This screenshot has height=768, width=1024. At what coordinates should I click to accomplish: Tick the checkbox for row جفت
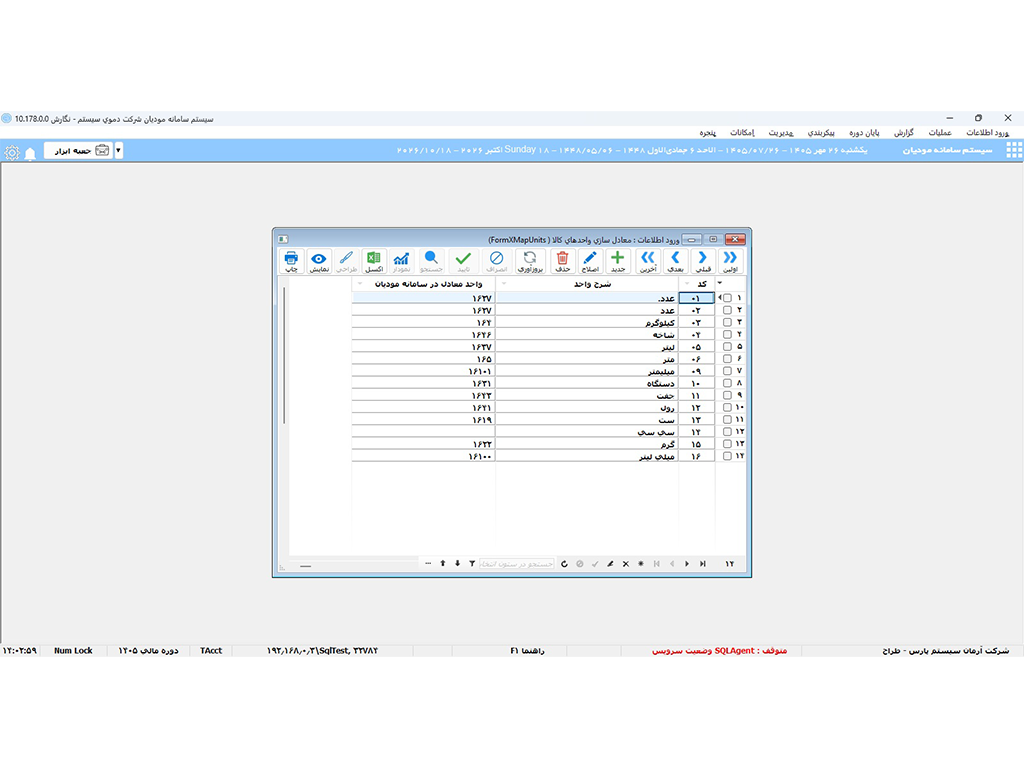(727, 395)
